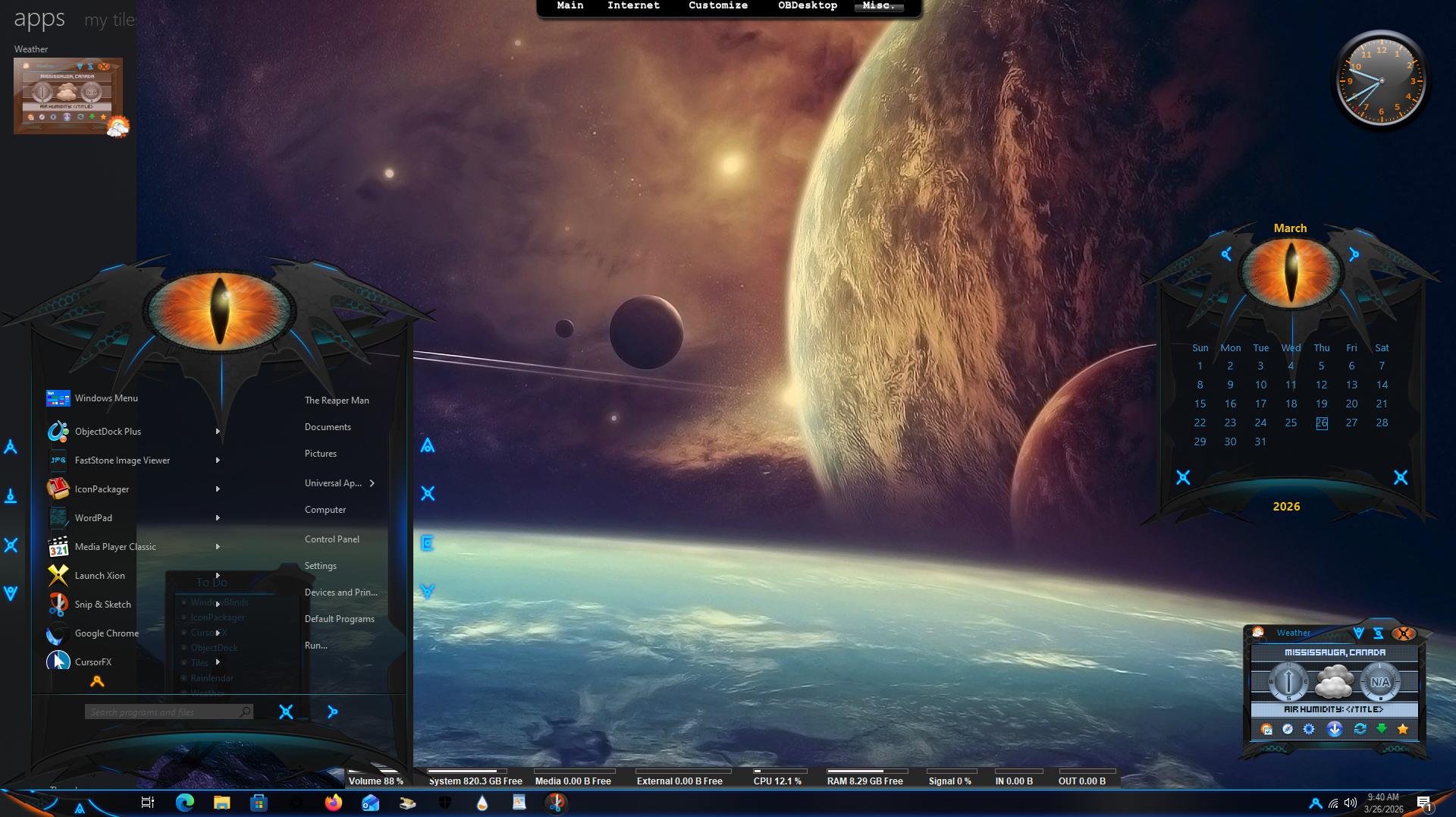Click the gear settings icon in Weather widget

[1309, 729]
